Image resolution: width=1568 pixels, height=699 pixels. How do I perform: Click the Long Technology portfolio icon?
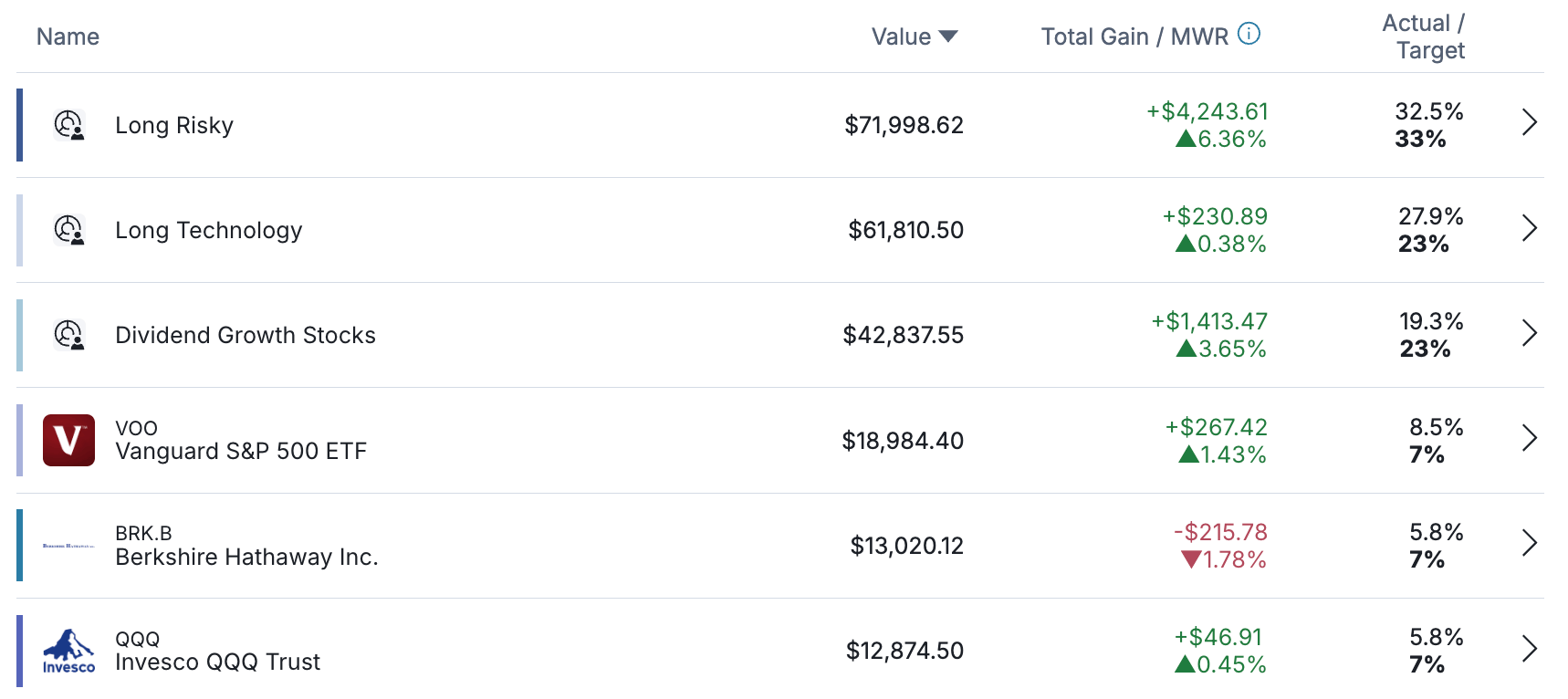[69, 230]
